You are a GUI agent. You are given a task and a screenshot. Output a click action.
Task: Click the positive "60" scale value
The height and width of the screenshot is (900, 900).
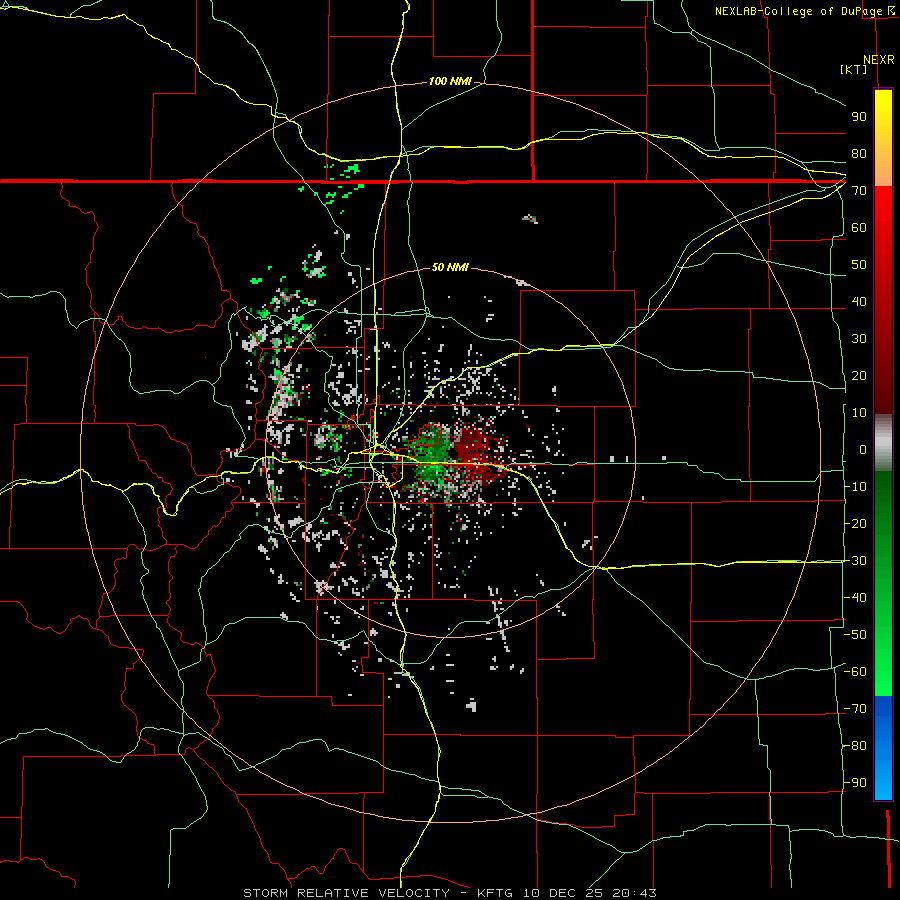coord(859,228)
